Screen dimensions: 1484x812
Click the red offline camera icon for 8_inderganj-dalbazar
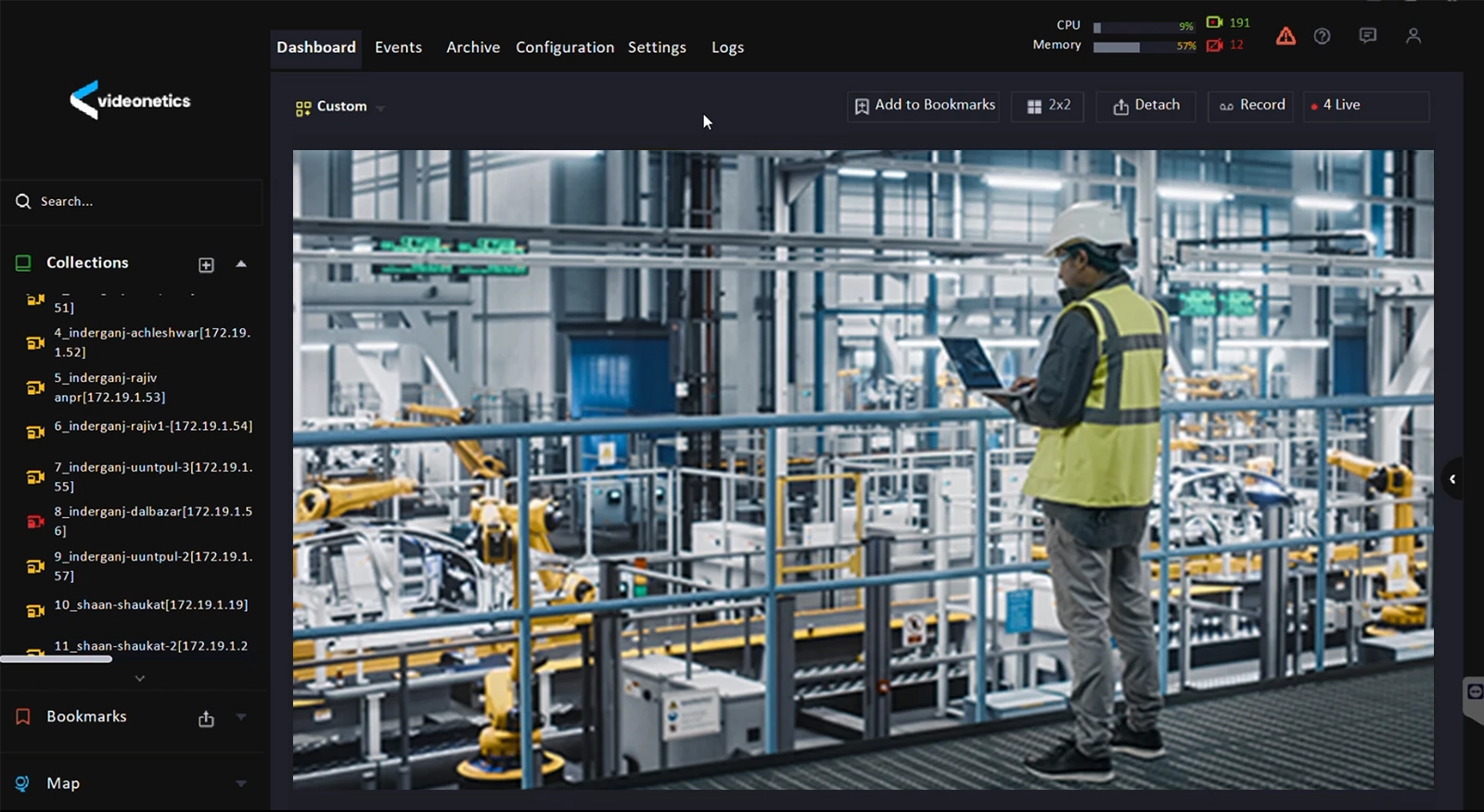35,521
